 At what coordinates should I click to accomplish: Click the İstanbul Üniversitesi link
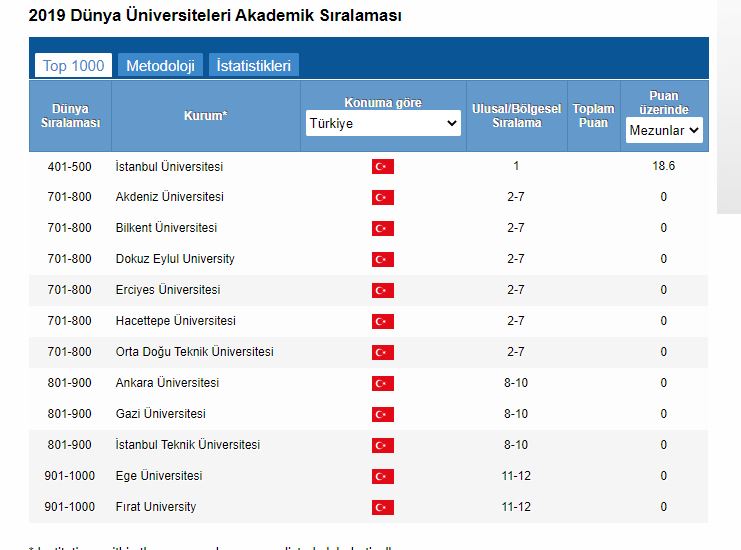click(169, 166)
